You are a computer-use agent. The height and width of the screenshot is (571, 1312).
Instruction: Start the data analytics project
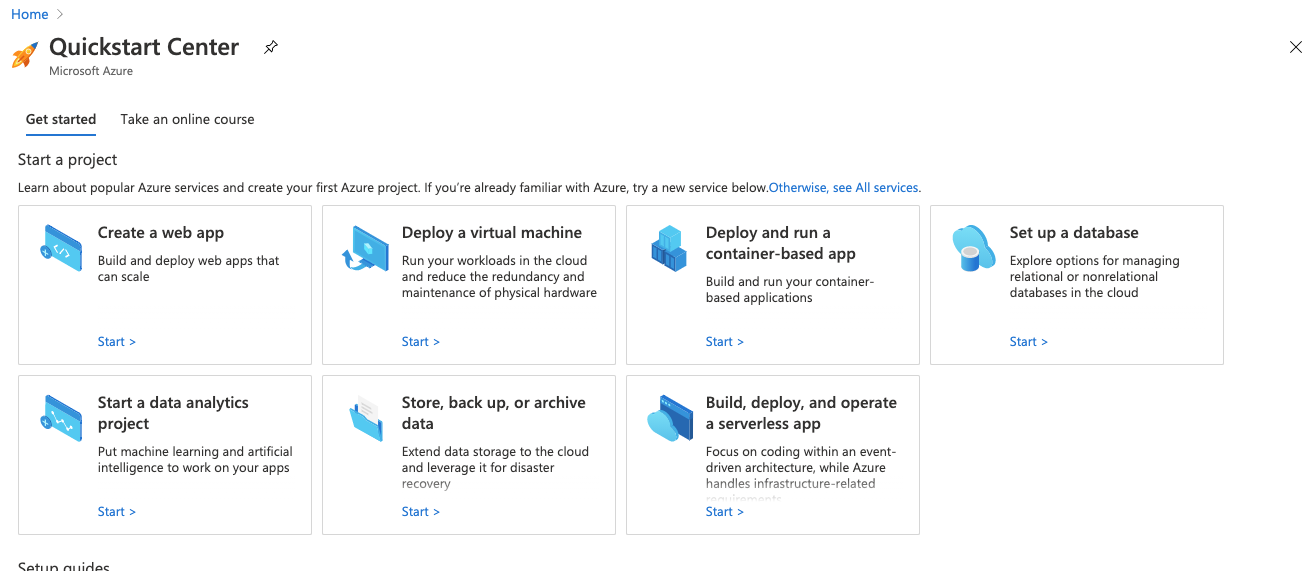pos(116,512)
